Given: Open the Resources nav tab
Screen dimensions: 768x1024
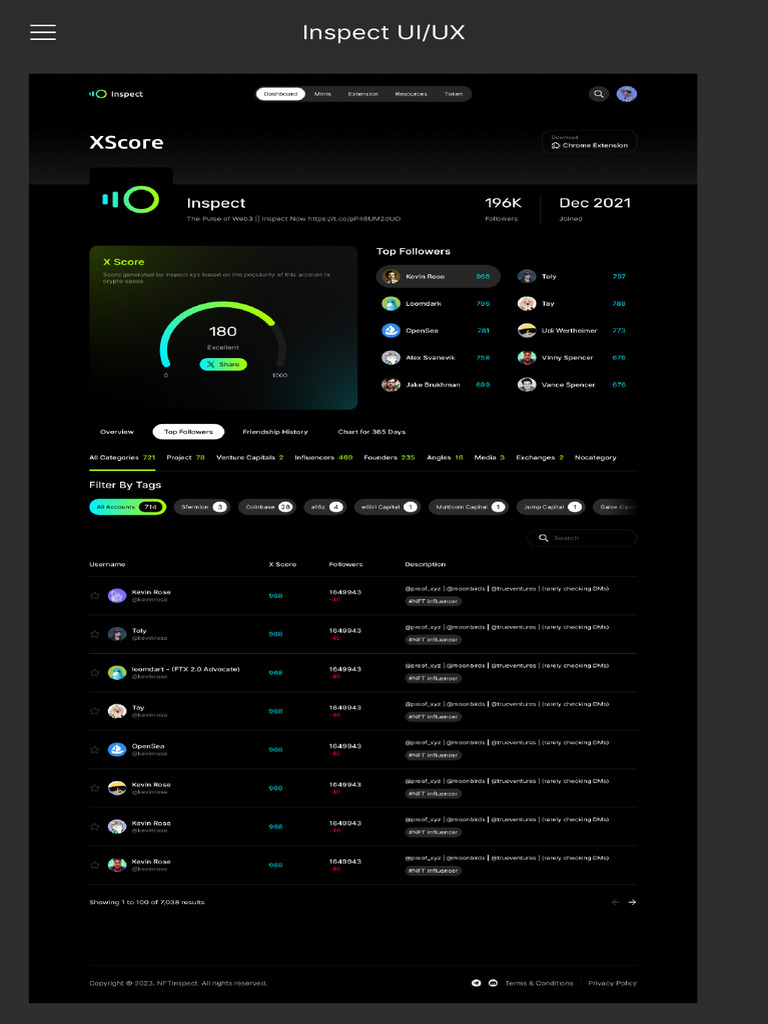Looking at the screenshot, I should (x=411, y=94).
